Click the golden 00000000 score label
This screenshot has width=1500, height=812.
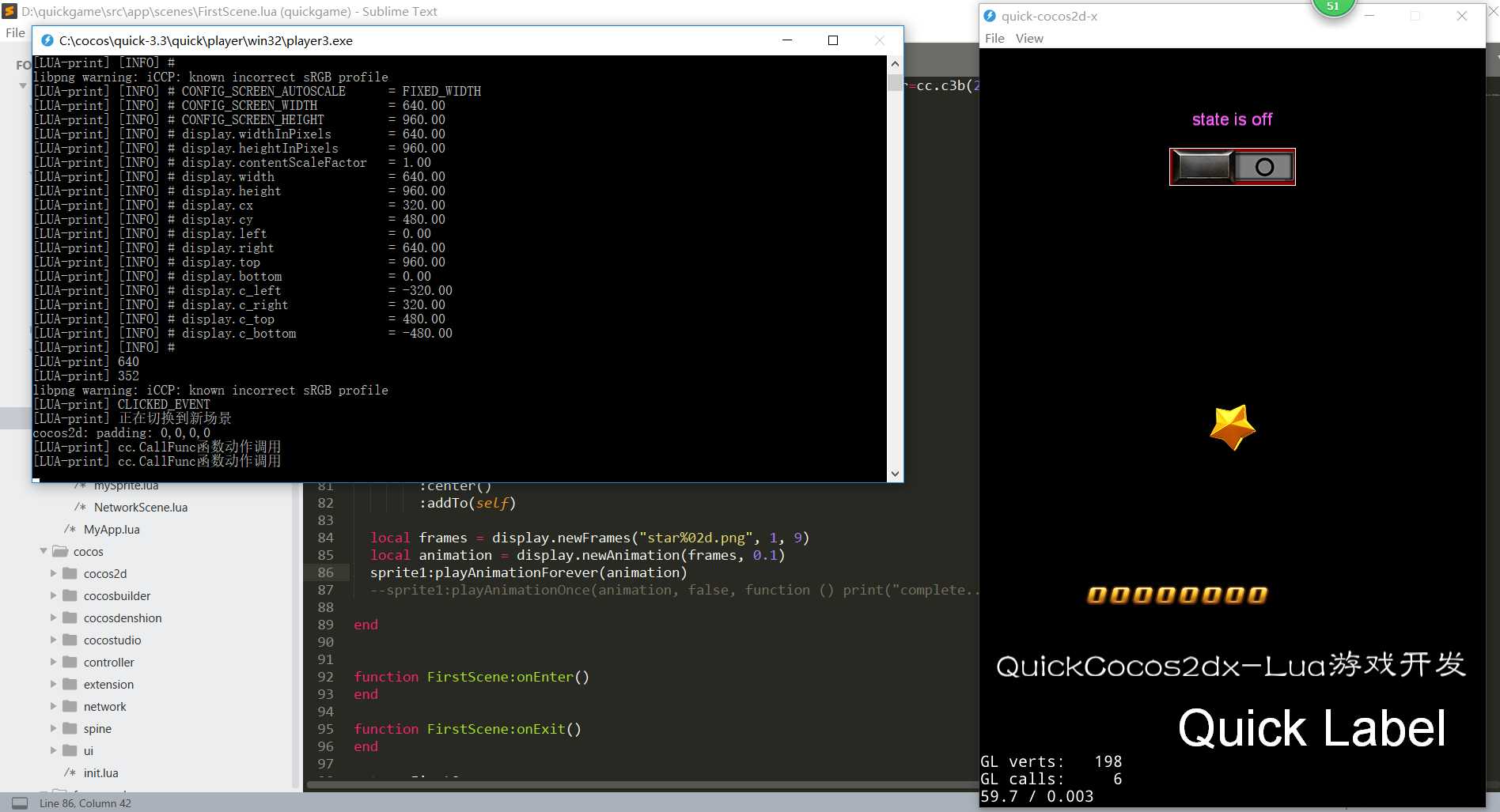pos(1177,595)
